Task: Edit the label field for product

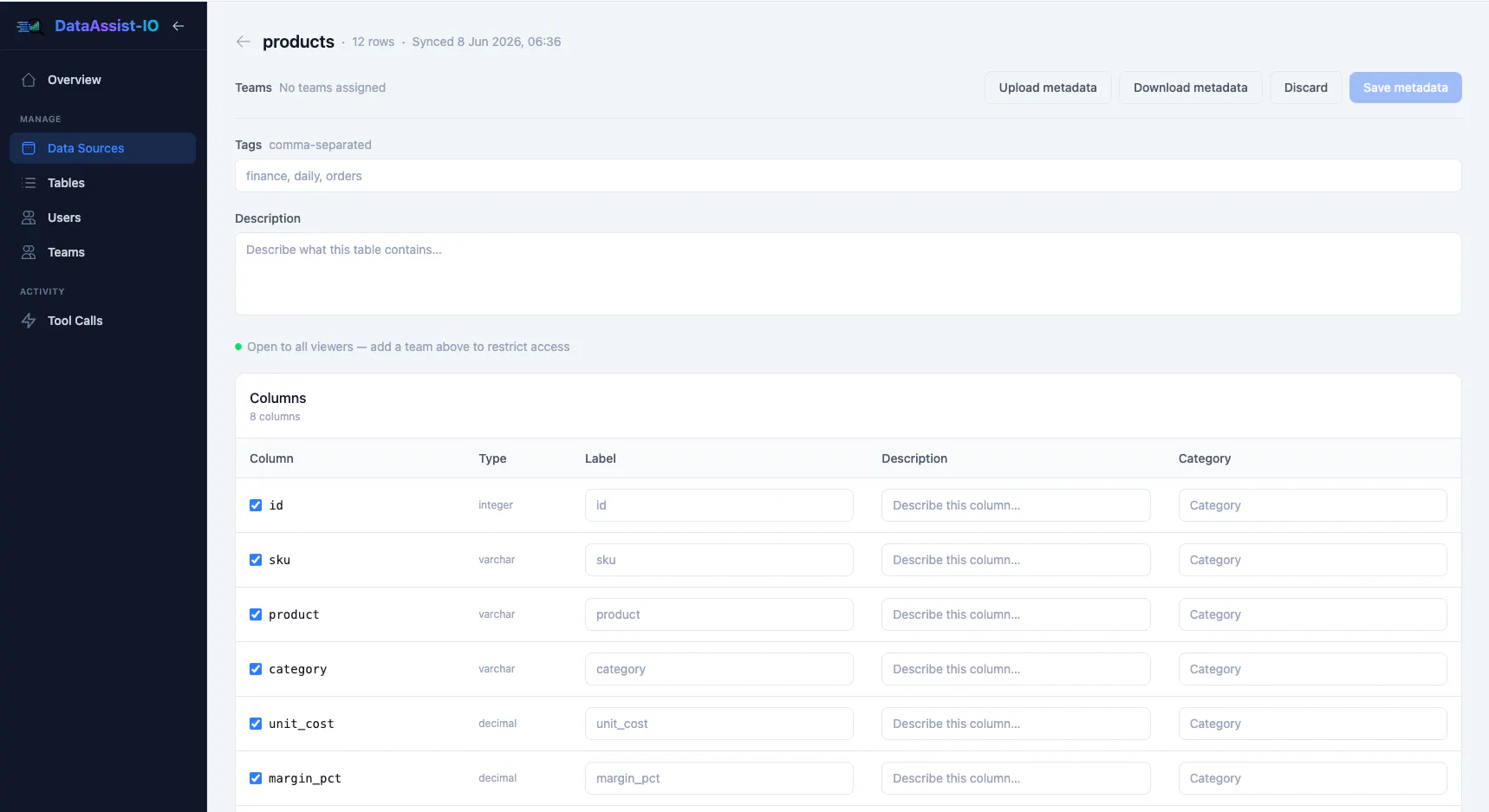Action: 719,614
